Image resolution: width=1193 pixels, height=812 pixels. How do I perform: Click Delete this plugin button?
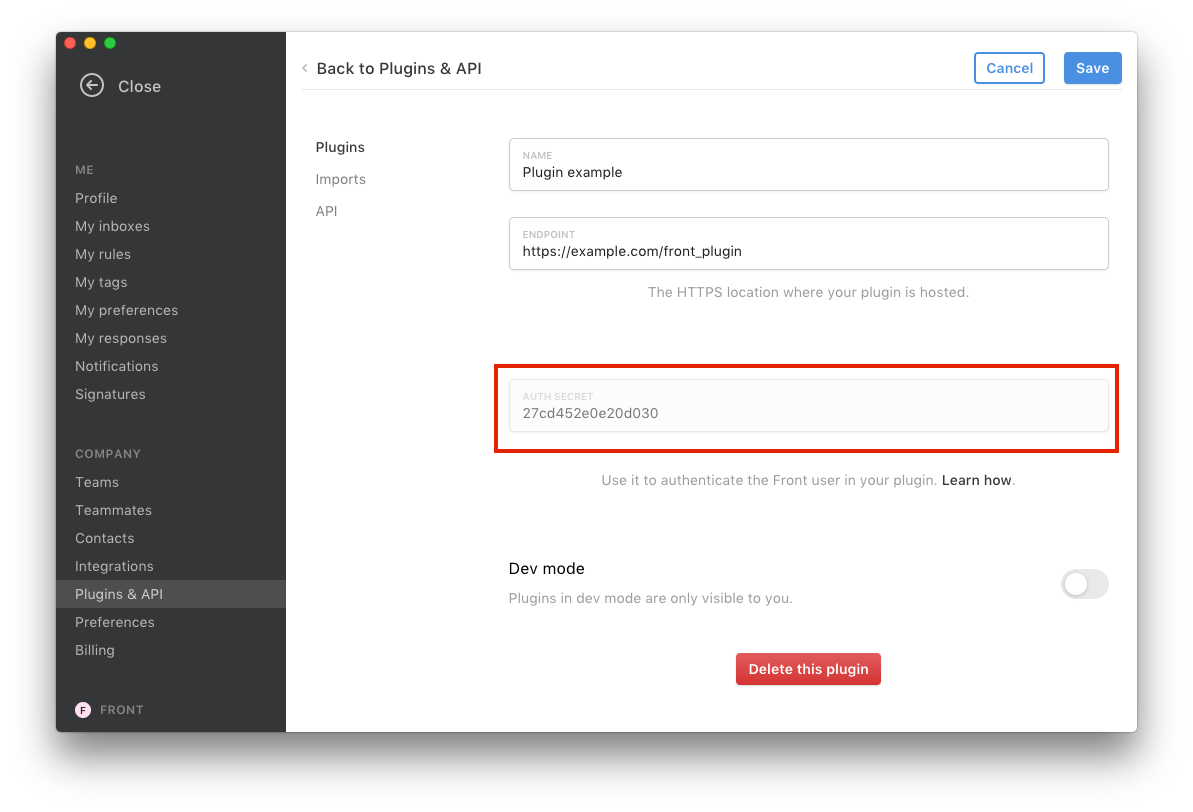pos(808,669)
